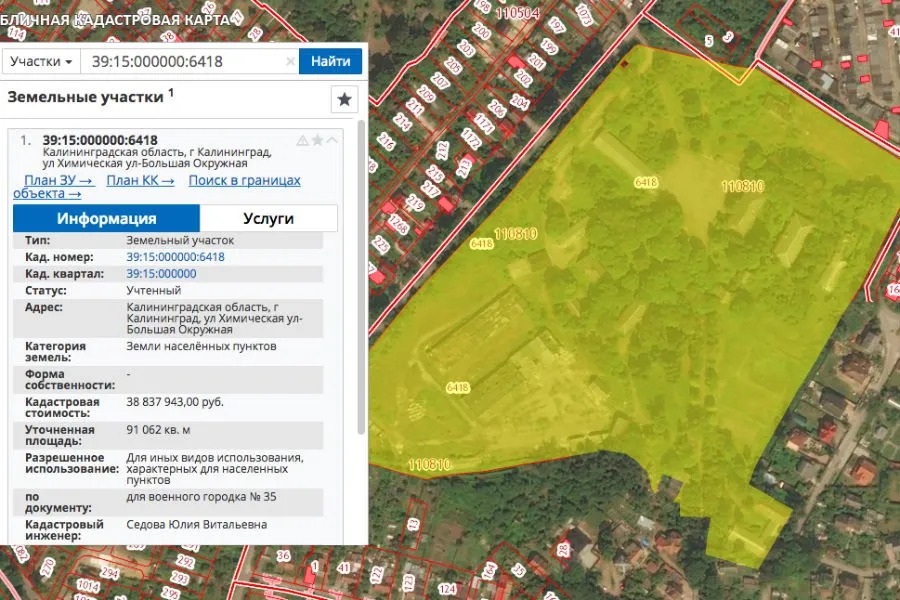Image resolution: width=900 pixels, height=600 pixels.
Task: Click map parcel label 1171
Action: pos(484,123)
